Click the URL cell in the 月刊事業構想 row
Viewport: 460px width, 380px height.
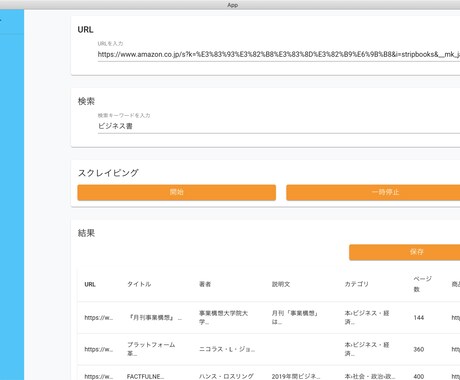click(99, 318)
